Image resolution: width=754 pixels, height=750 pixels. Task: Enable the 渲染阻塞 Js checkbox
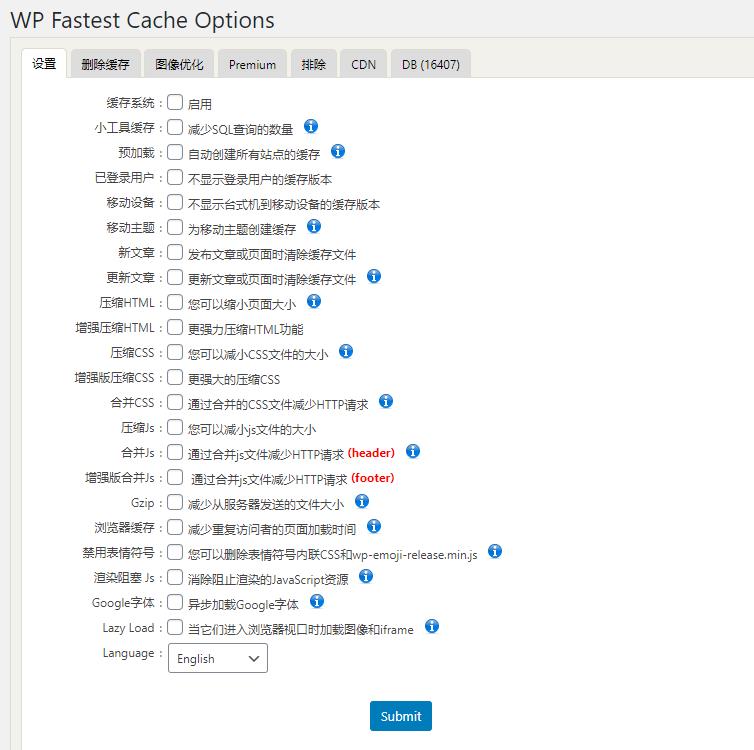tap(175, 577)
